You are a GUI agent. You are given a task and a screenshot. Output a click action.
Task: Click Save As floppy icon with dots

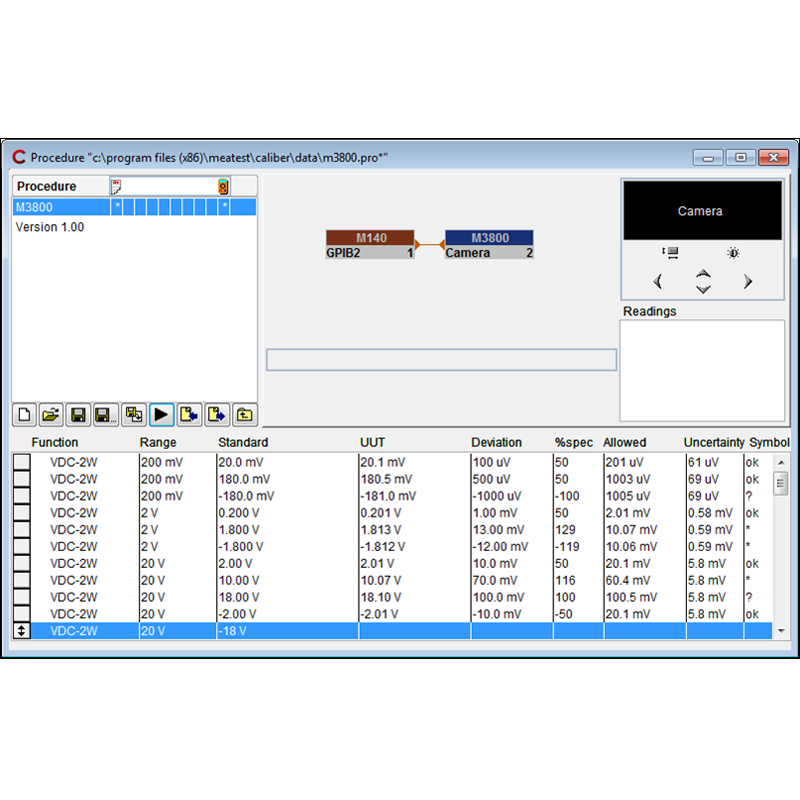pyautogui.click(x=106, y=414)
